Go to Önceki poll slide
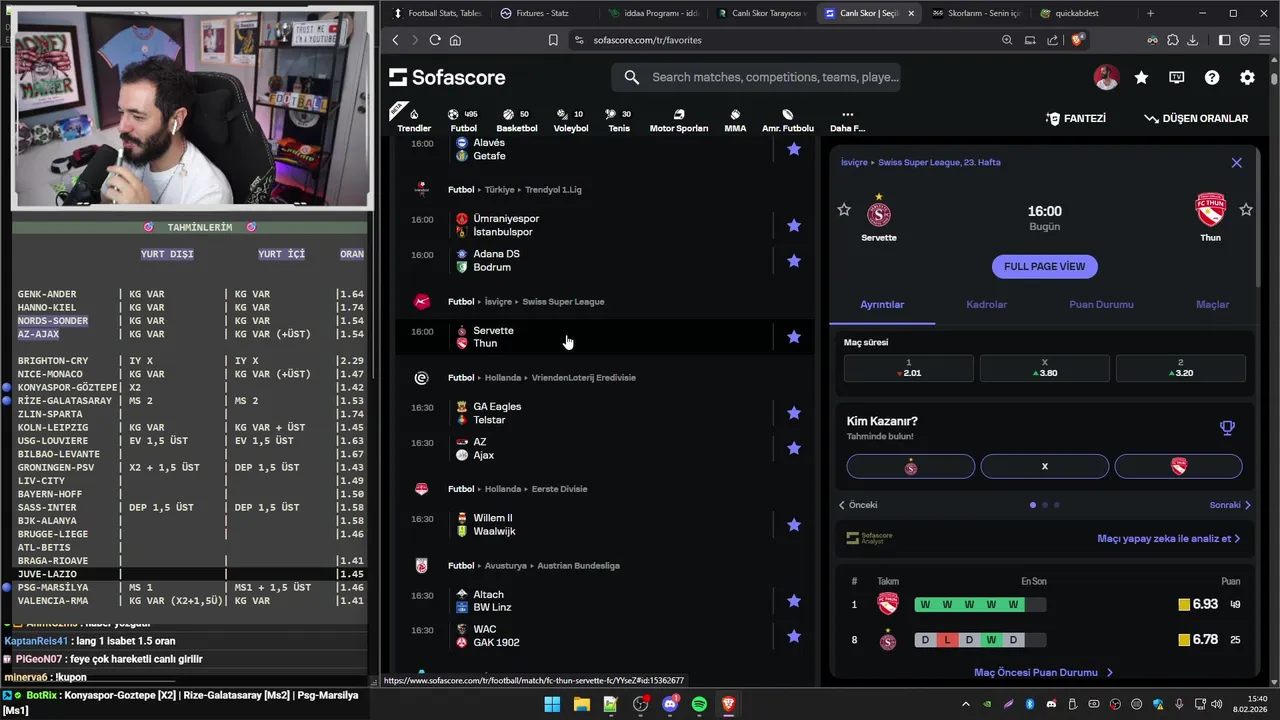The width and height of the screenshot is (1280, 720). (x=858, y=505)
